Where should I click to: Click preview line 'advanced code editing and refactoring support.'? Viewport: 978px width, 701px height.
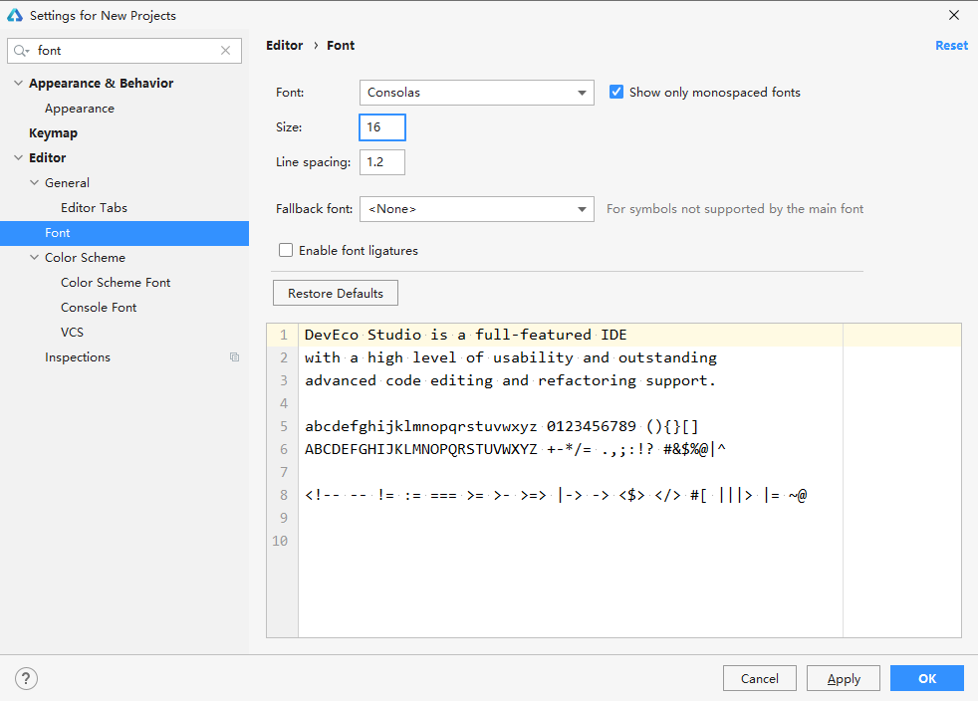(510, 380)
